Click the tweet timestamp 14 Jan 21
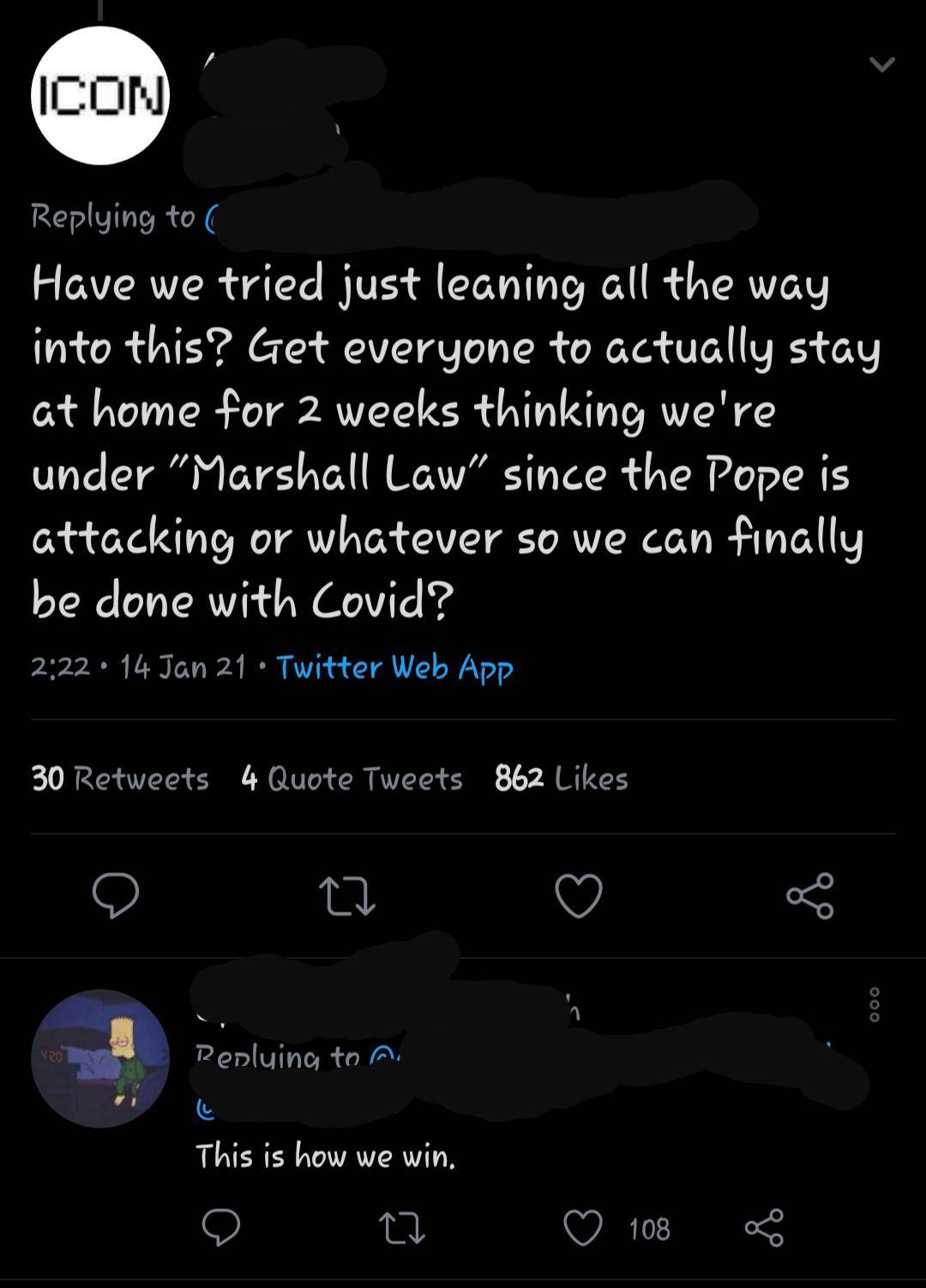 [183, 667]
